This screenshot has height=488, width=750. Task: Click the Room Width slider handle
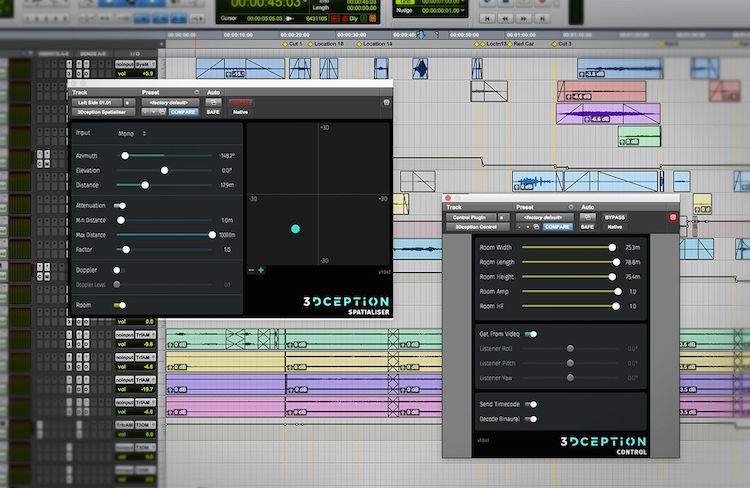[612, 247]
